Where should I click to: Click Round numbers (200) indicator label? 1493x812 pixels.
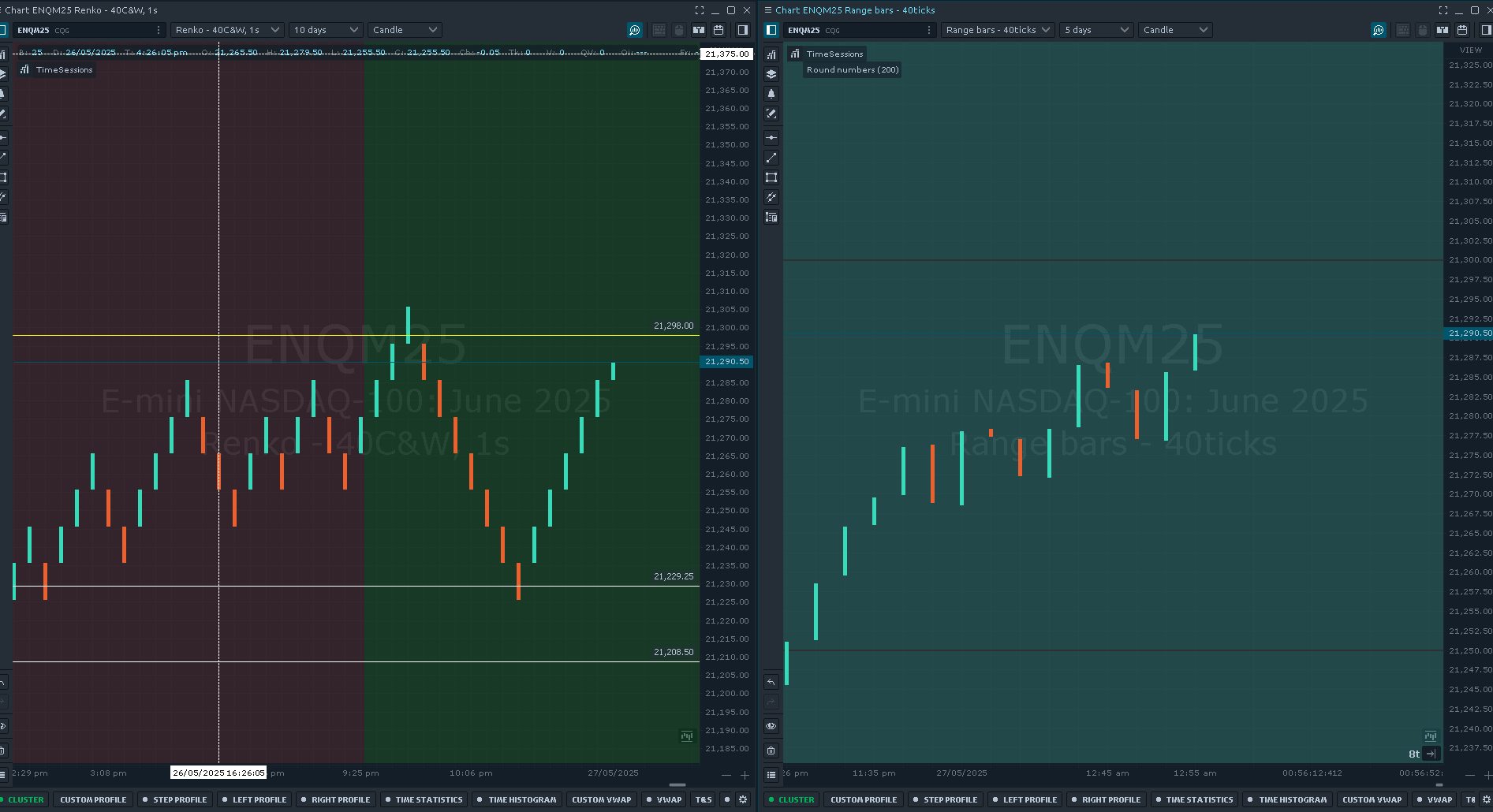pyautogui.click(x=853, y=70)
